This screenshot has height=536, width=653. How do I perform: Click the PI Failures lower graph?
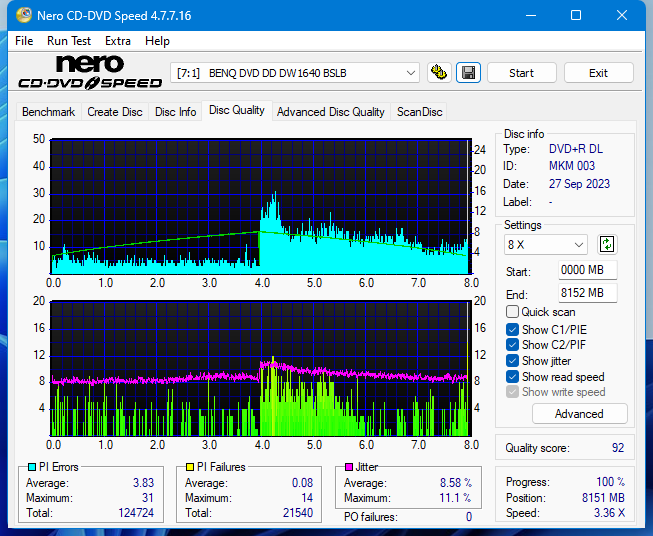pyautogui.click(x=261, y=369)
